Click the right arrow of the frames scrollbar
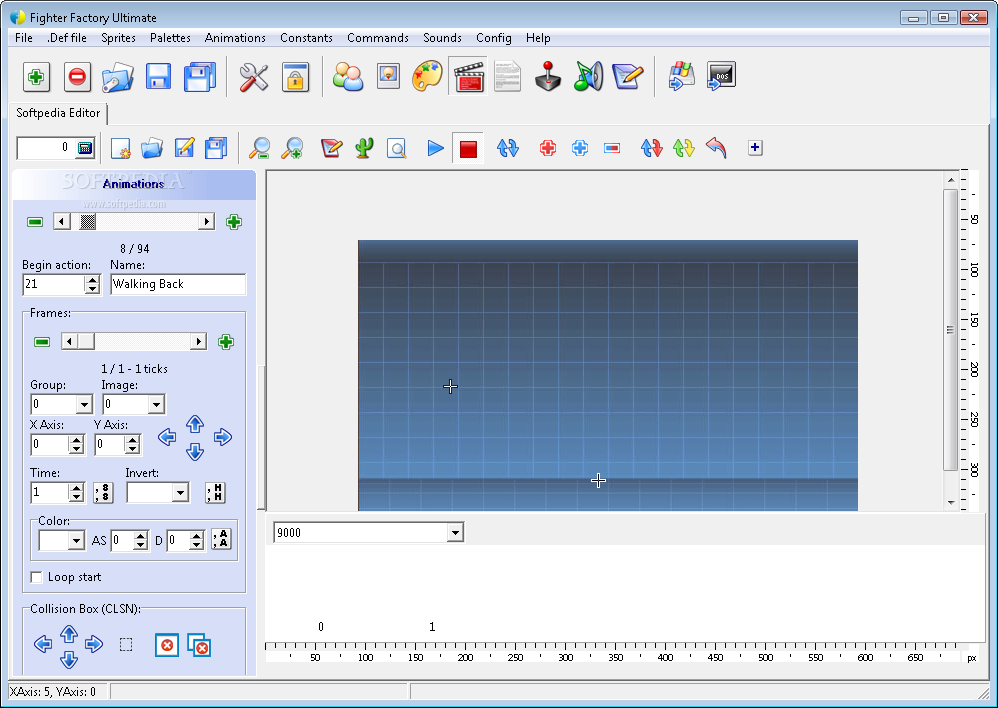The width and height of the screenshot is (998, 708). [x=199, y=342]
